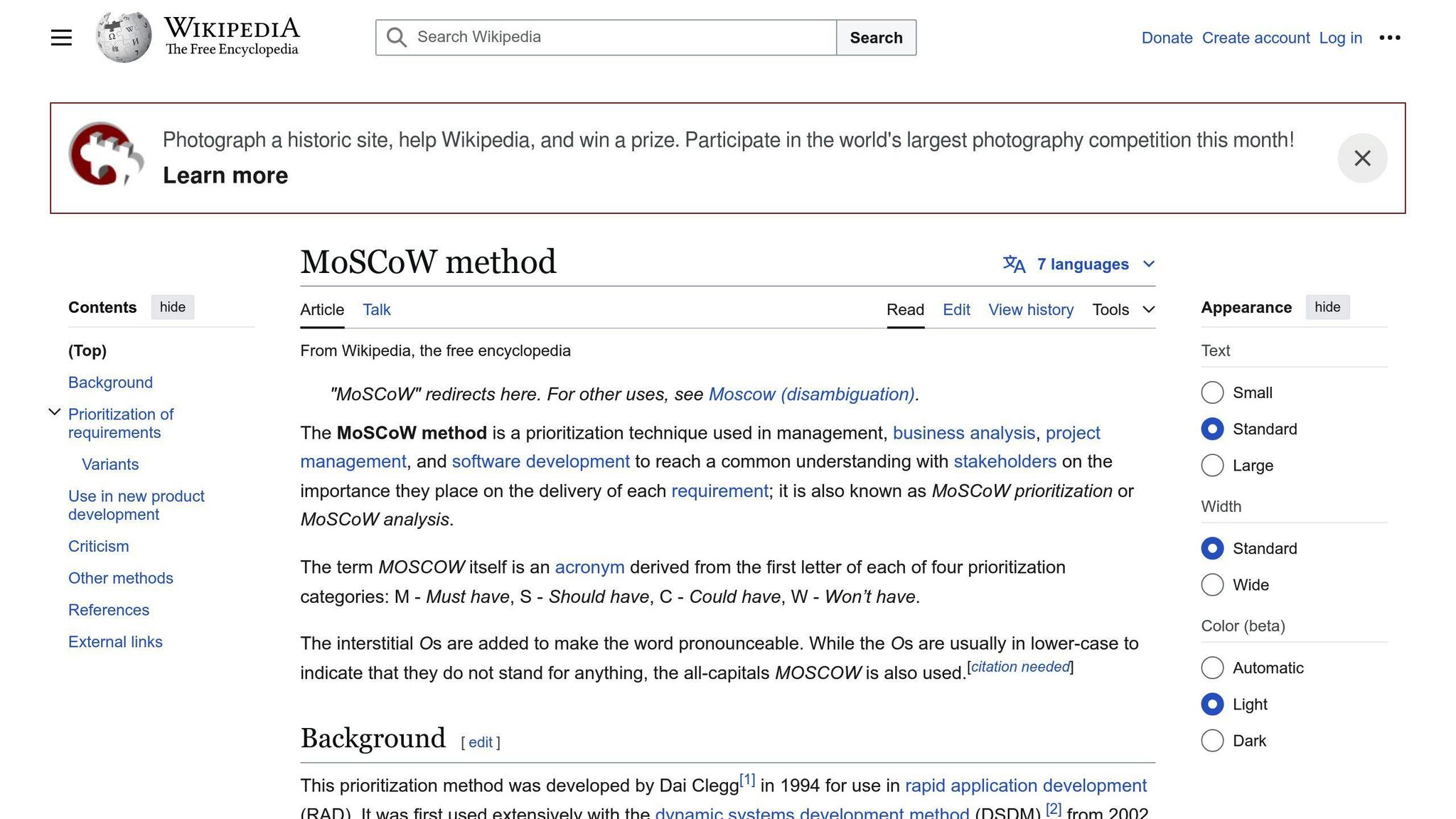
Task: Open the language selector icon
Action: click(x=1014, y=263)
